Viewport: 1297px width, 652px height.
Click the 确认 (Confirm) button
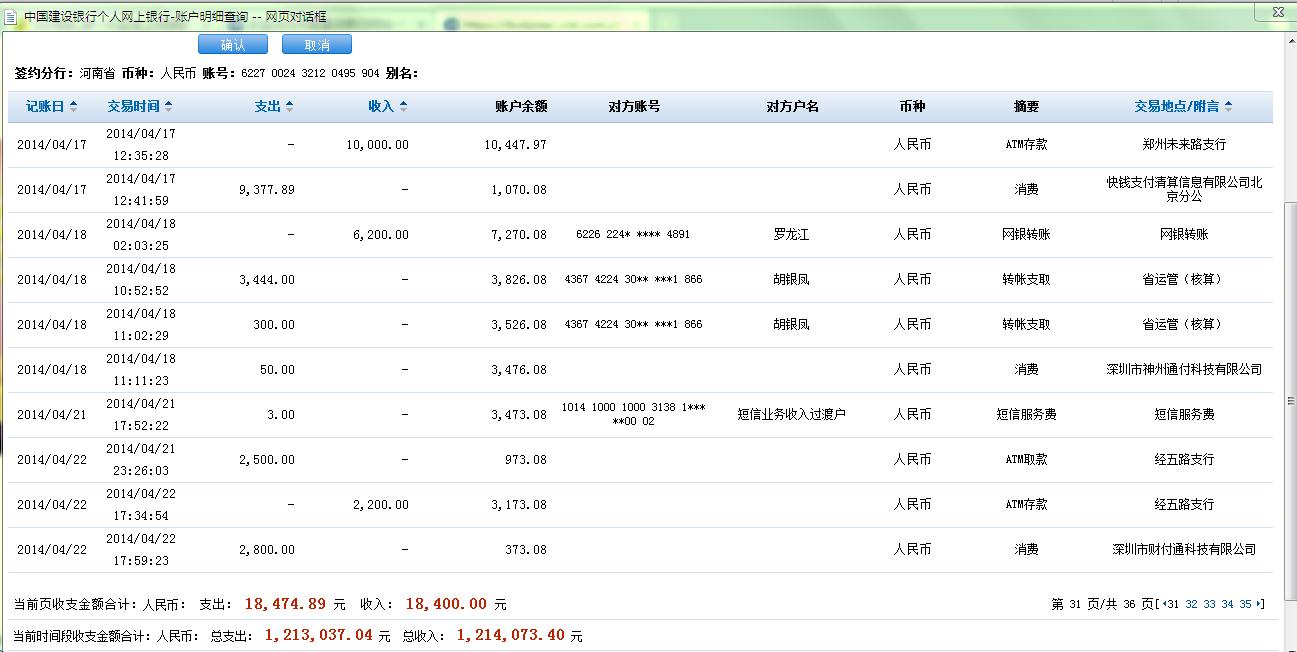(233, 45)
